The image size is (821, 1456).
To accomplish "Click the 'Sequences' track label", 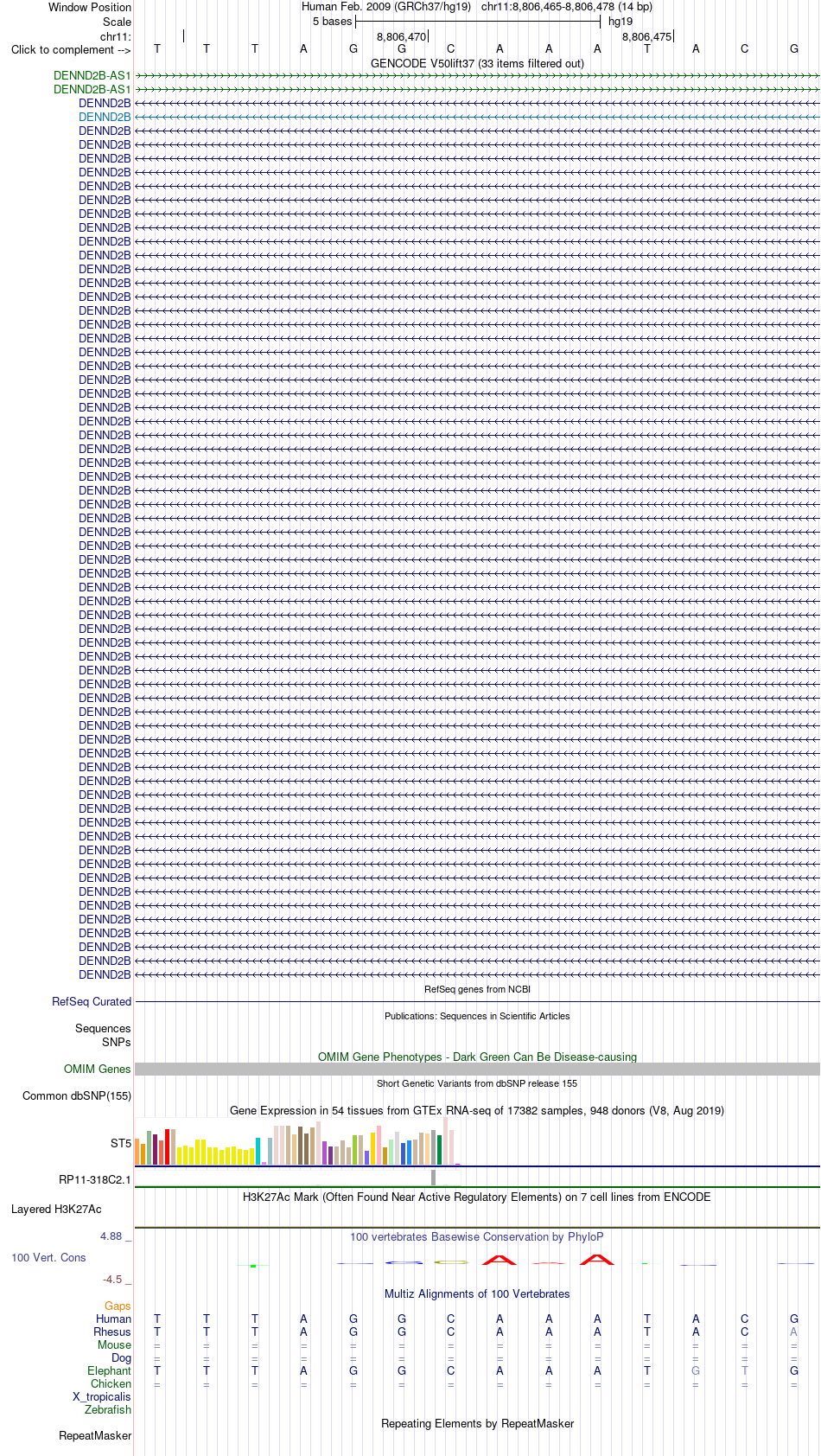I will pyautogui.click(x=103, y=1028).
